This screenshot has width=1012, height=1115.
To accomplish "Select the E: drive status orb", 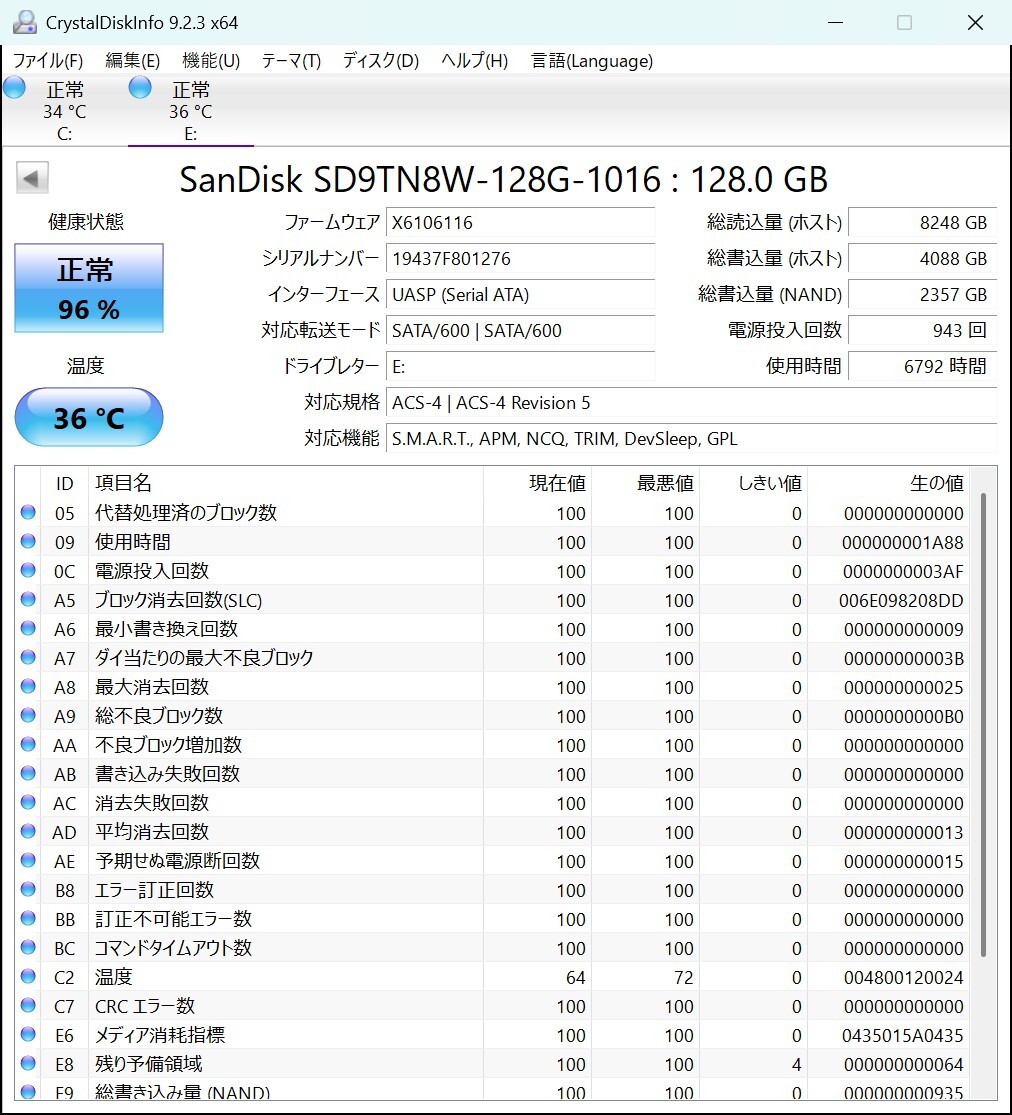I will pos(140,87).
